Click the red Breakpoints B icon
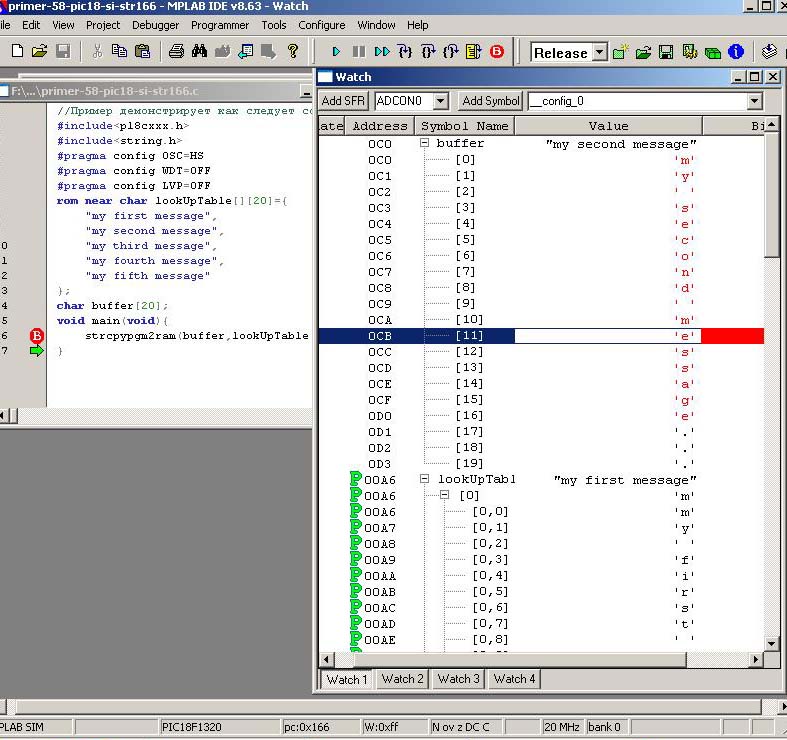This screenshot has height=740, width=787. pos(497,51)
